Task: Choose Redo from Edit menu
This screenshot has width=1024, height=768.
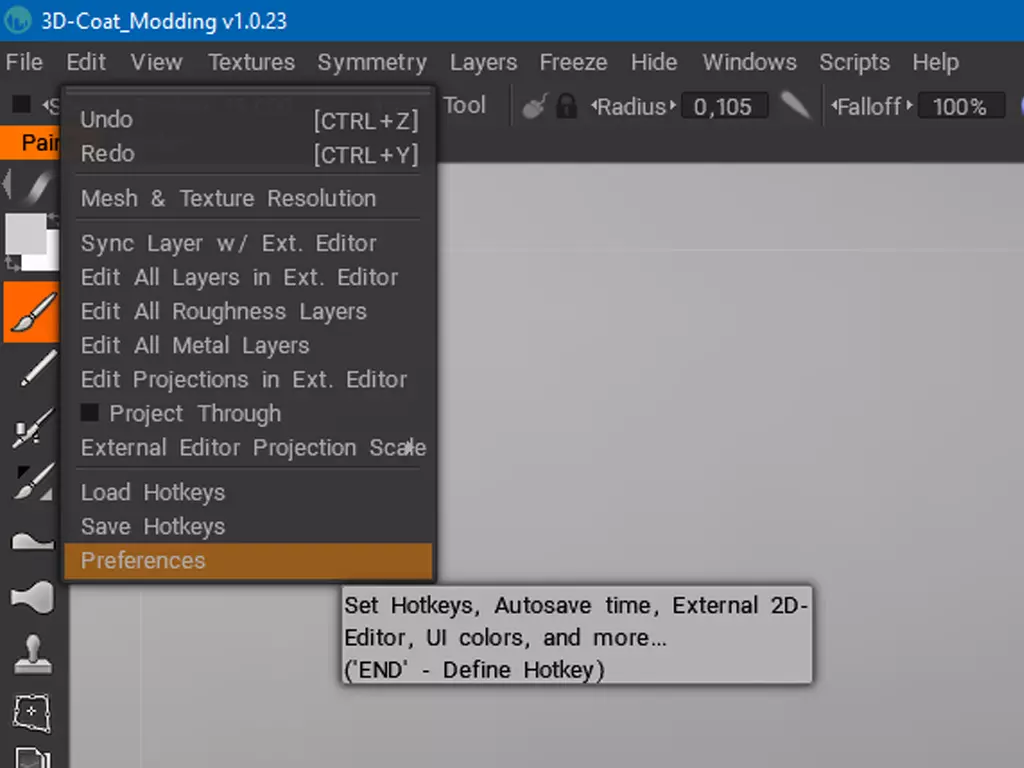Action: [x=249, y=153]
